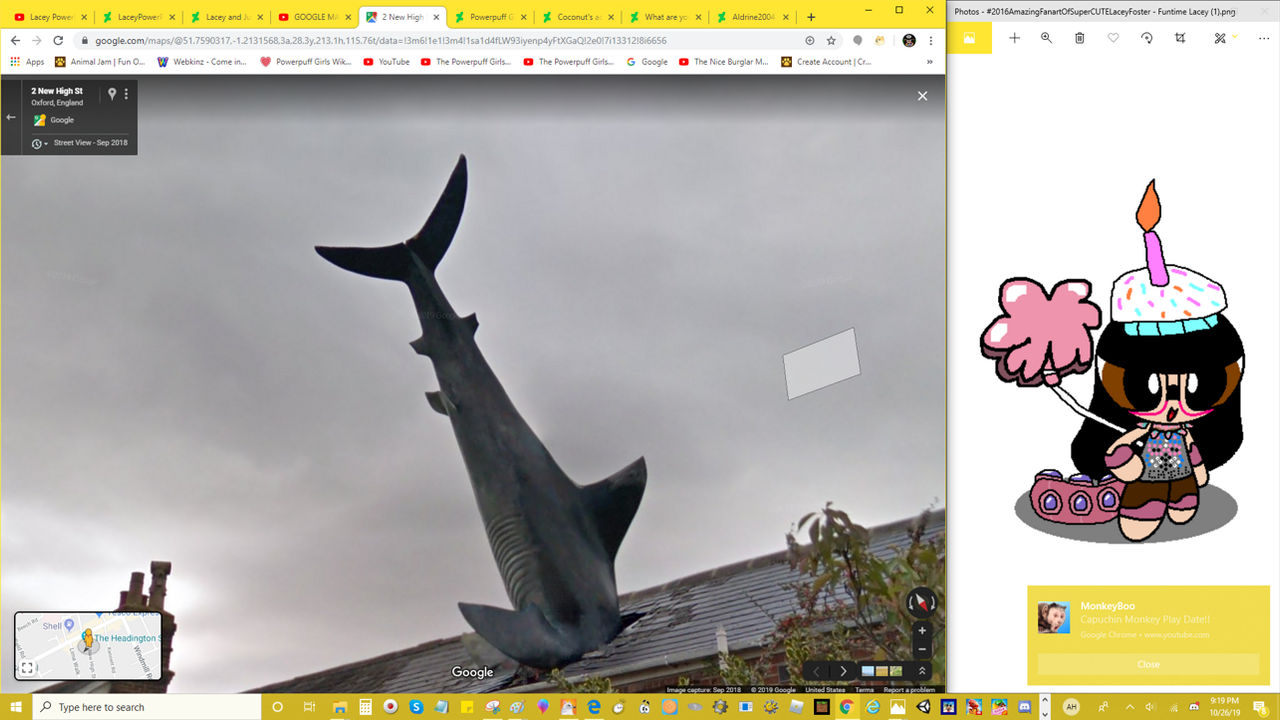Click the Photos add-to button (plus)
The image size is (1280, 720).
[x=1014, y=38]
